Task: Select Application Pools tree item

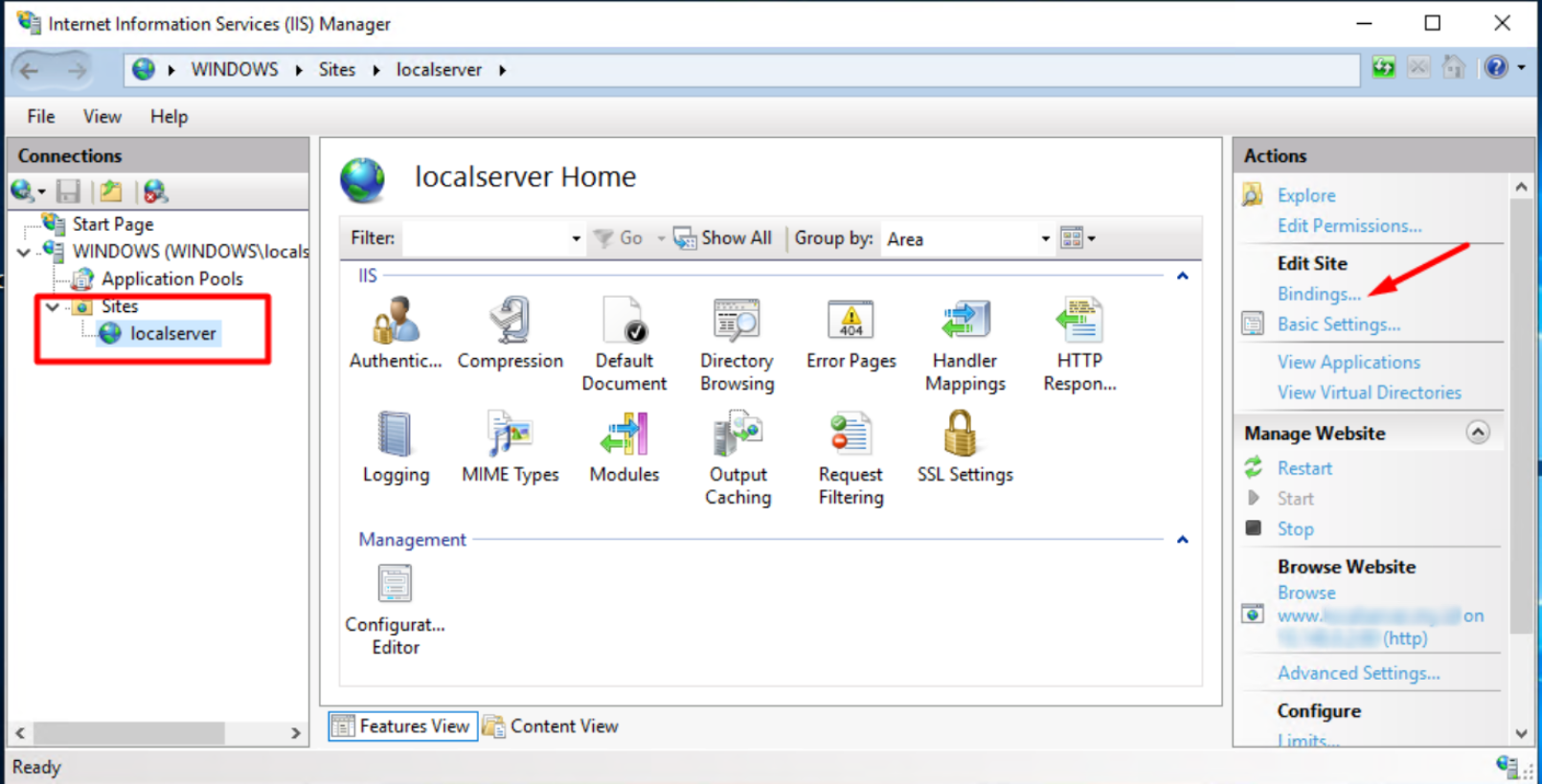Action: [x=172, y=280]
